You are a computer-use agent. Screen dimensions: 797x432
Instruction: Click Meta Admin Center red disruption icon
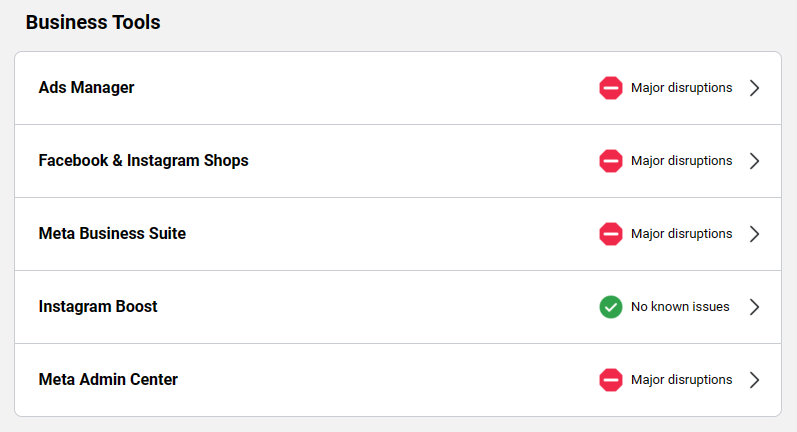point(611,380)
